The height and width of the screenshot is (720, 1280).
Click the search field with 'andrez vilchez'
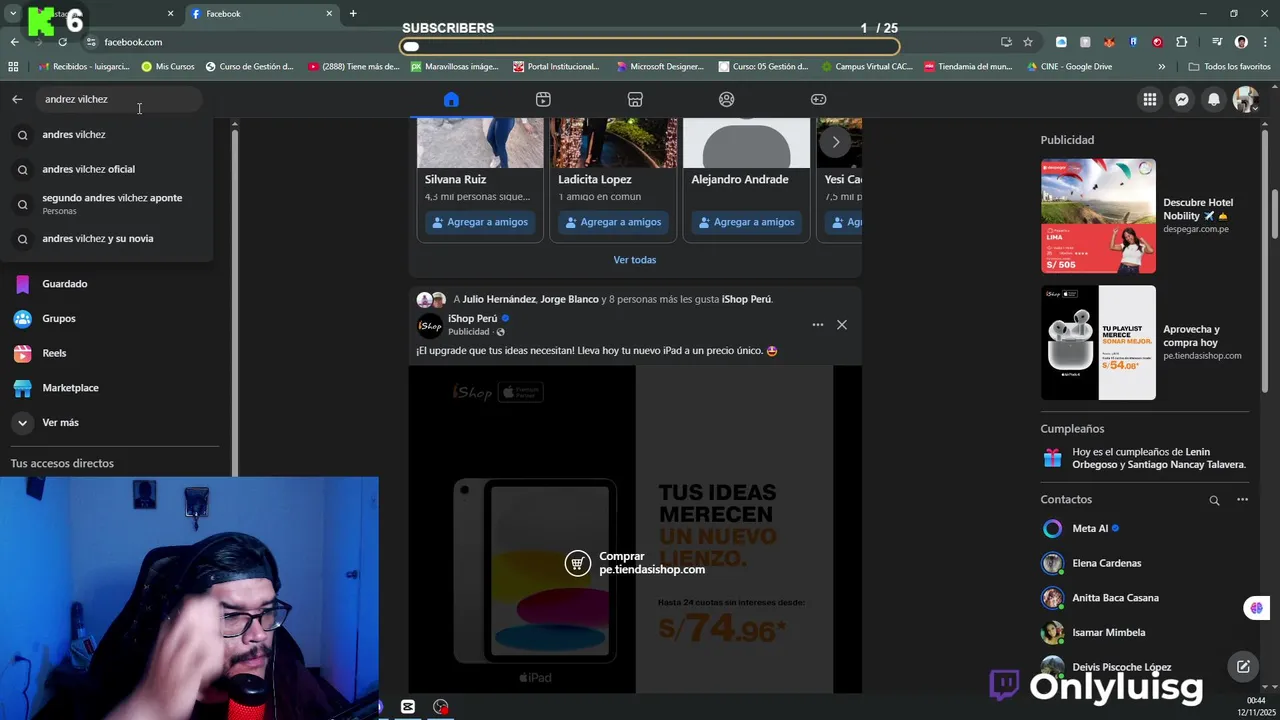tap(119, 99)
